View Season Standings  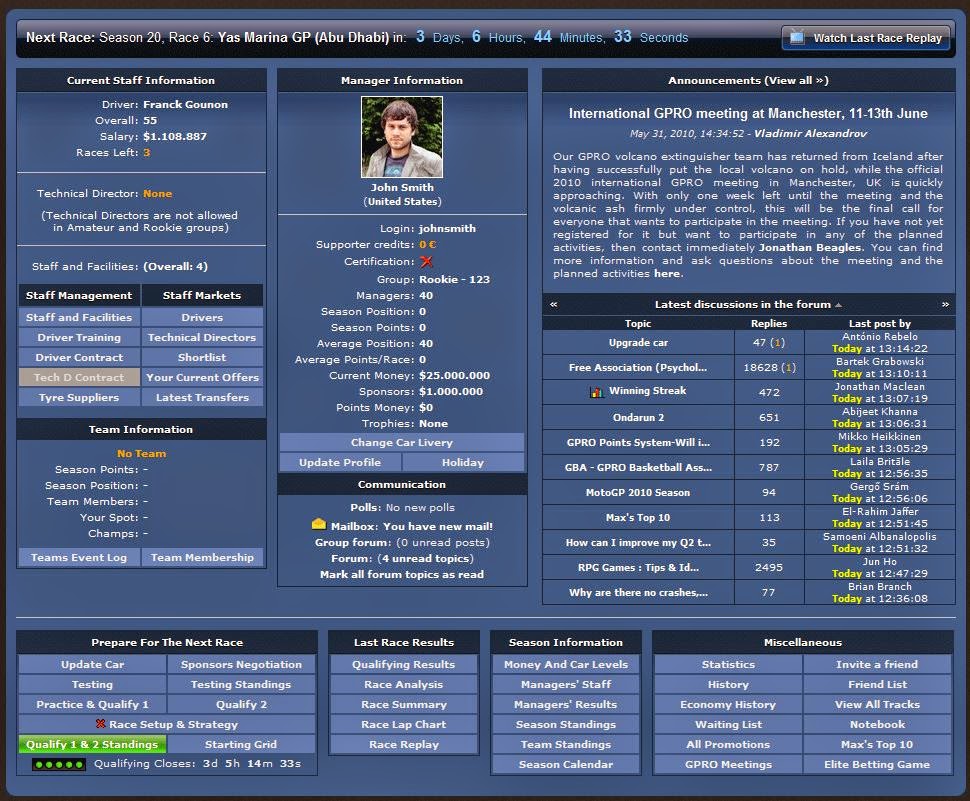tap(566, 724)
